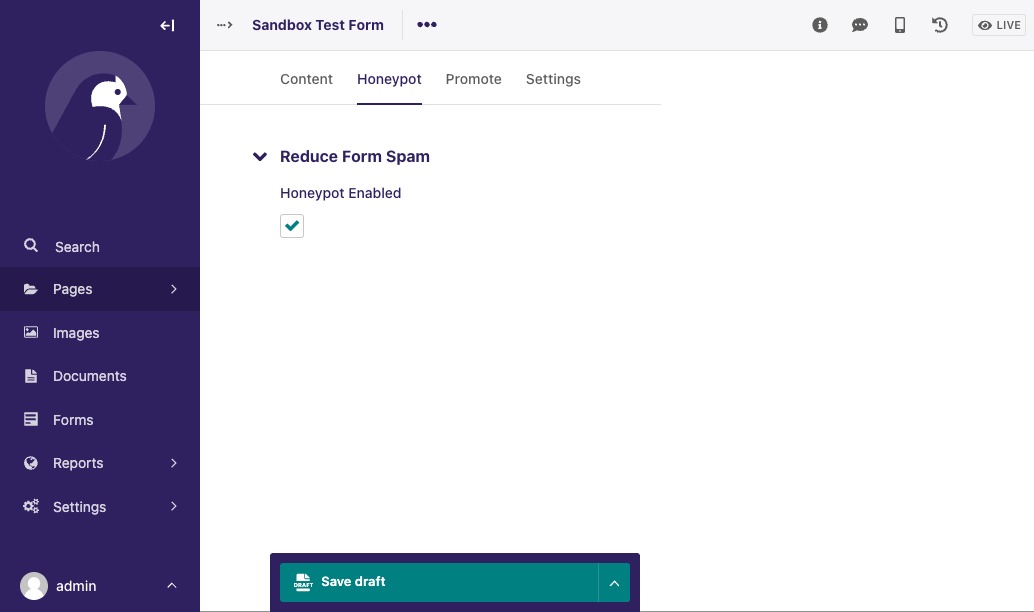Viewport: 1034px width, 612px height.
Task: Collapse the sidebar with the arrow icon
Action: [167, 26]
